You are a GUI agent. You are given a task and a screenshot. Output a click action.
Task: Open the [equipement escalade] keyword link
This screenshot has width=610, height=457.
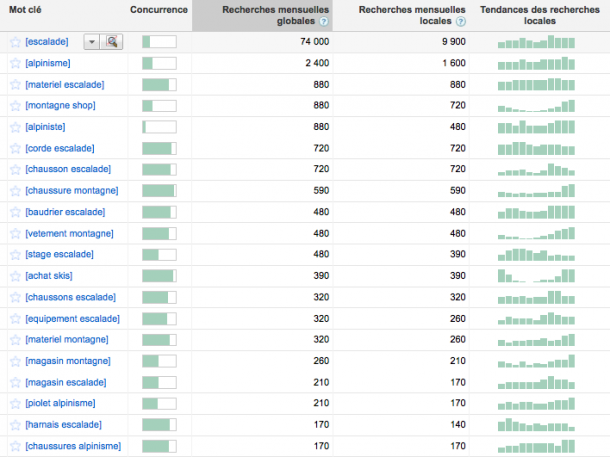click(x=72, y=319)
